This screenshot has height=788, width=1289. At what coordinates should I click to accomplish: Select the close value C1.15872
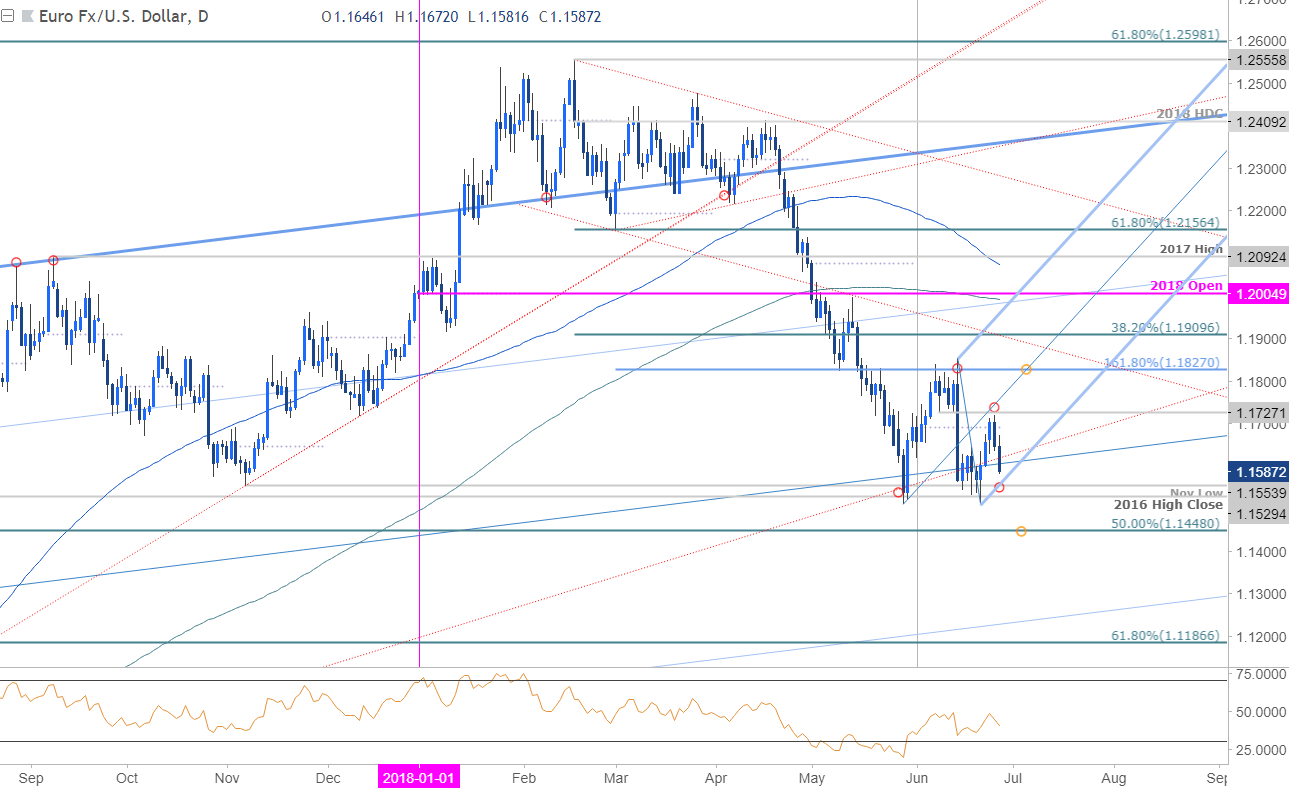(x=570, y=17)
